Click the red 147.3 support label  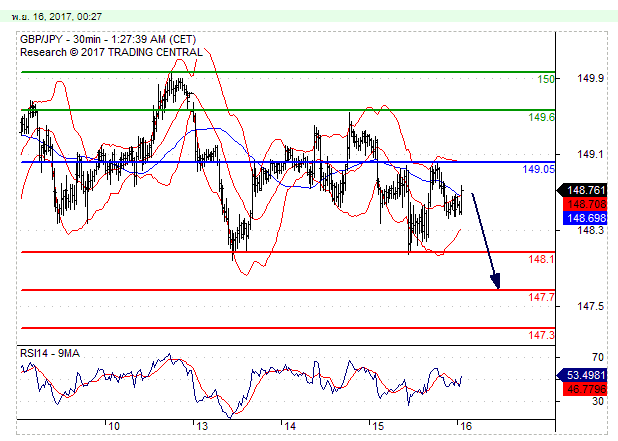pyautogui.click(x=541, y=335)
